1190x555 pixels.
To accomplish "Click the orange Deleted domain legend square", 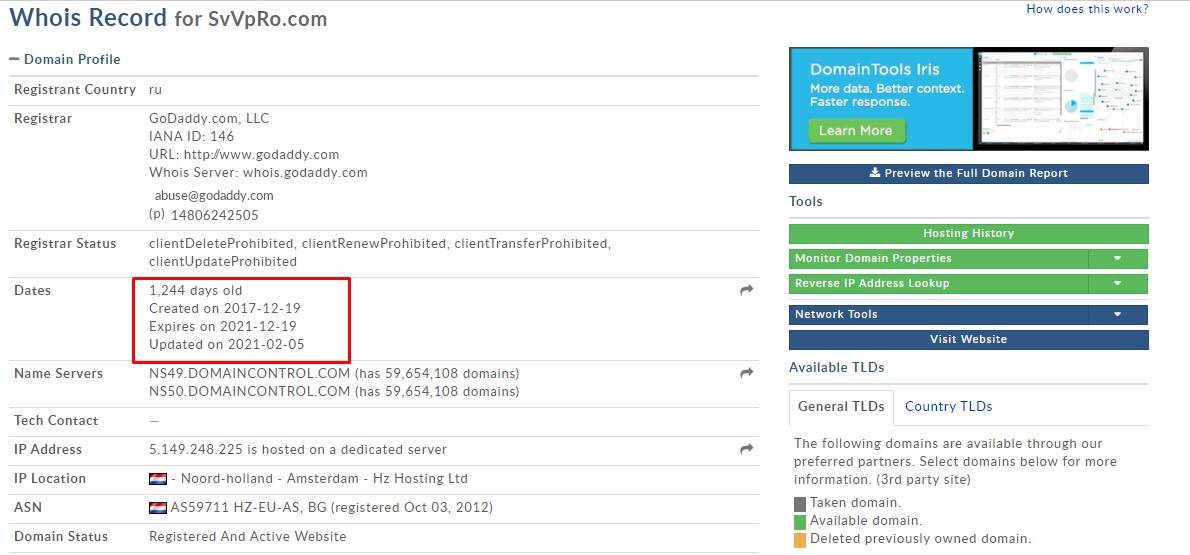I will pos(799,539).
